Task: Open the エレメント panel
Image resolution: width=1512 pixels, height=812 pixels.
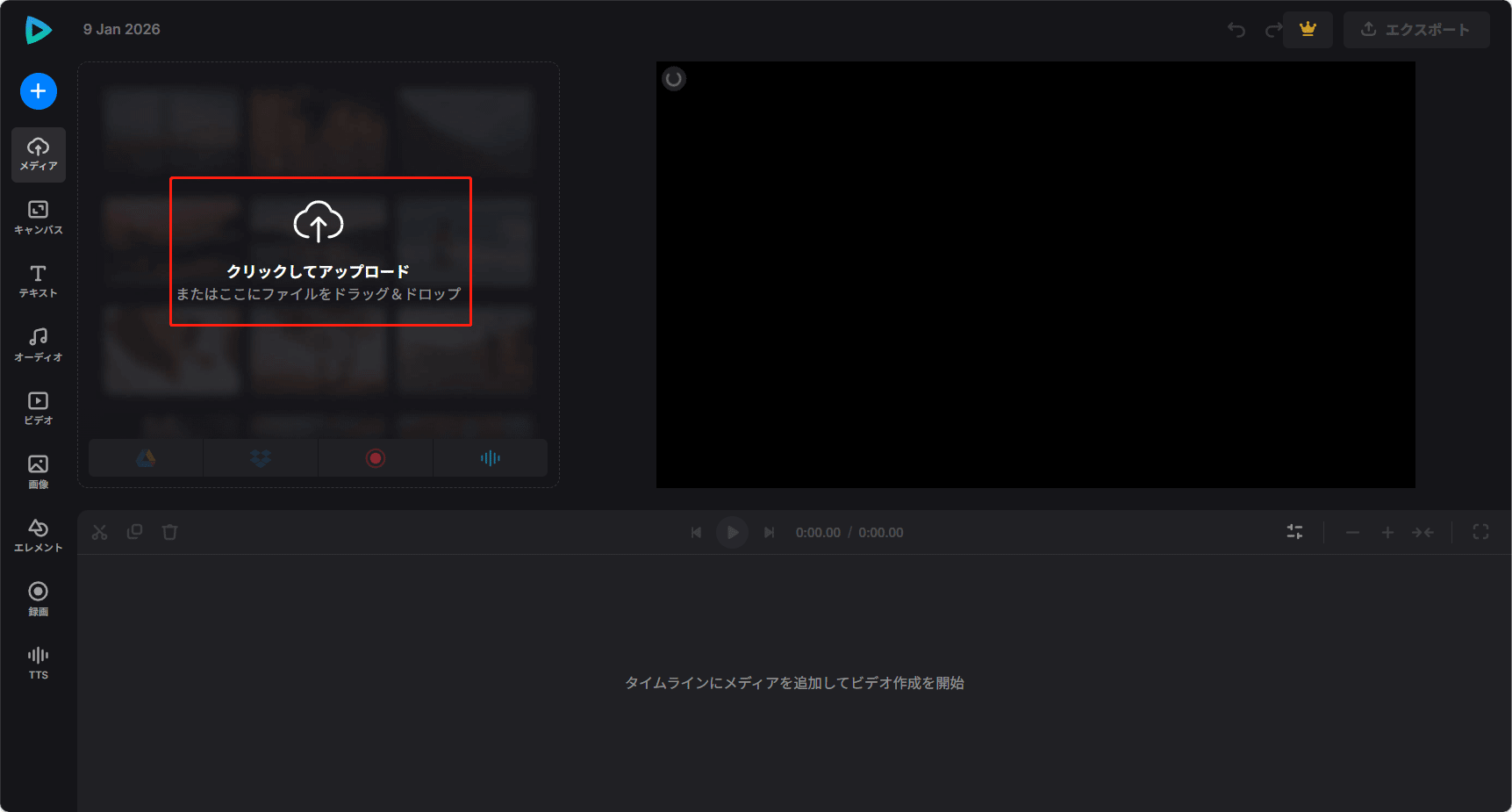Action: point(38,534)
